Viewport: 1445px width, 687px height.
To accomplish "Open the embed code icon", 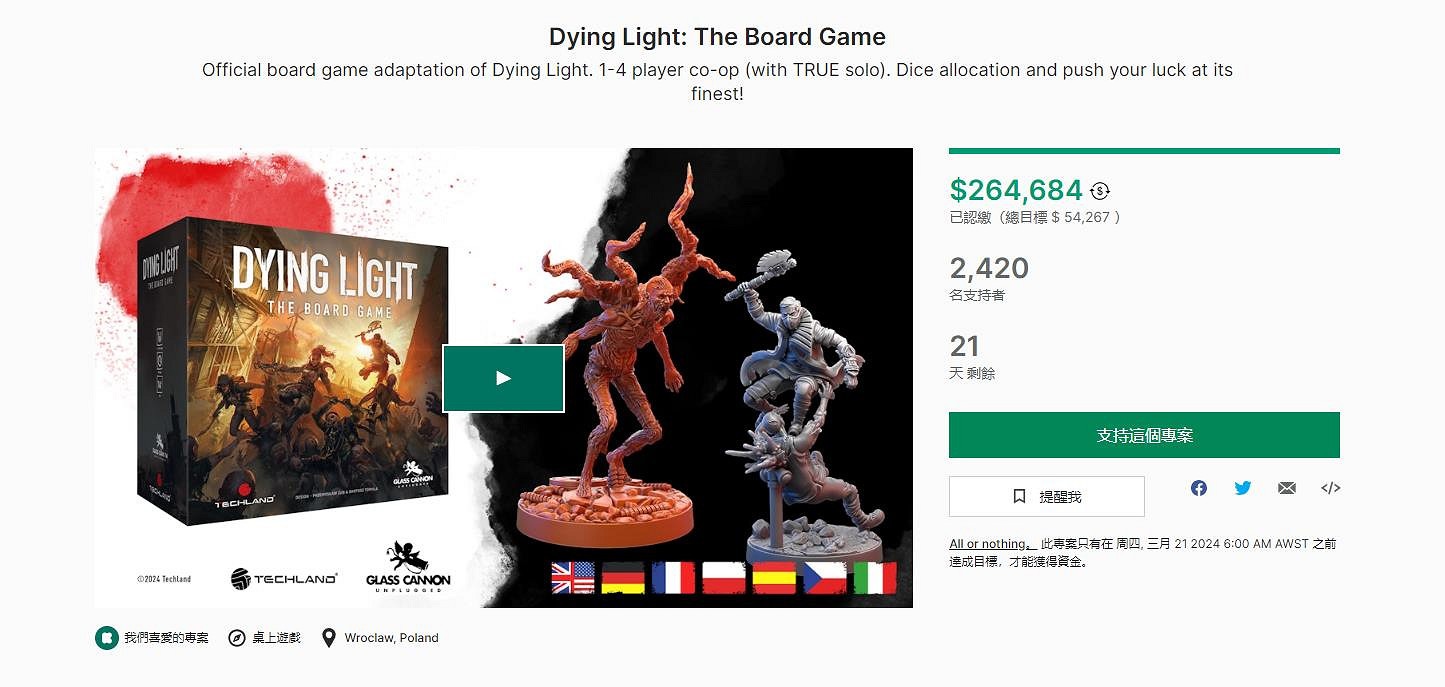I will click(1330, 488).
